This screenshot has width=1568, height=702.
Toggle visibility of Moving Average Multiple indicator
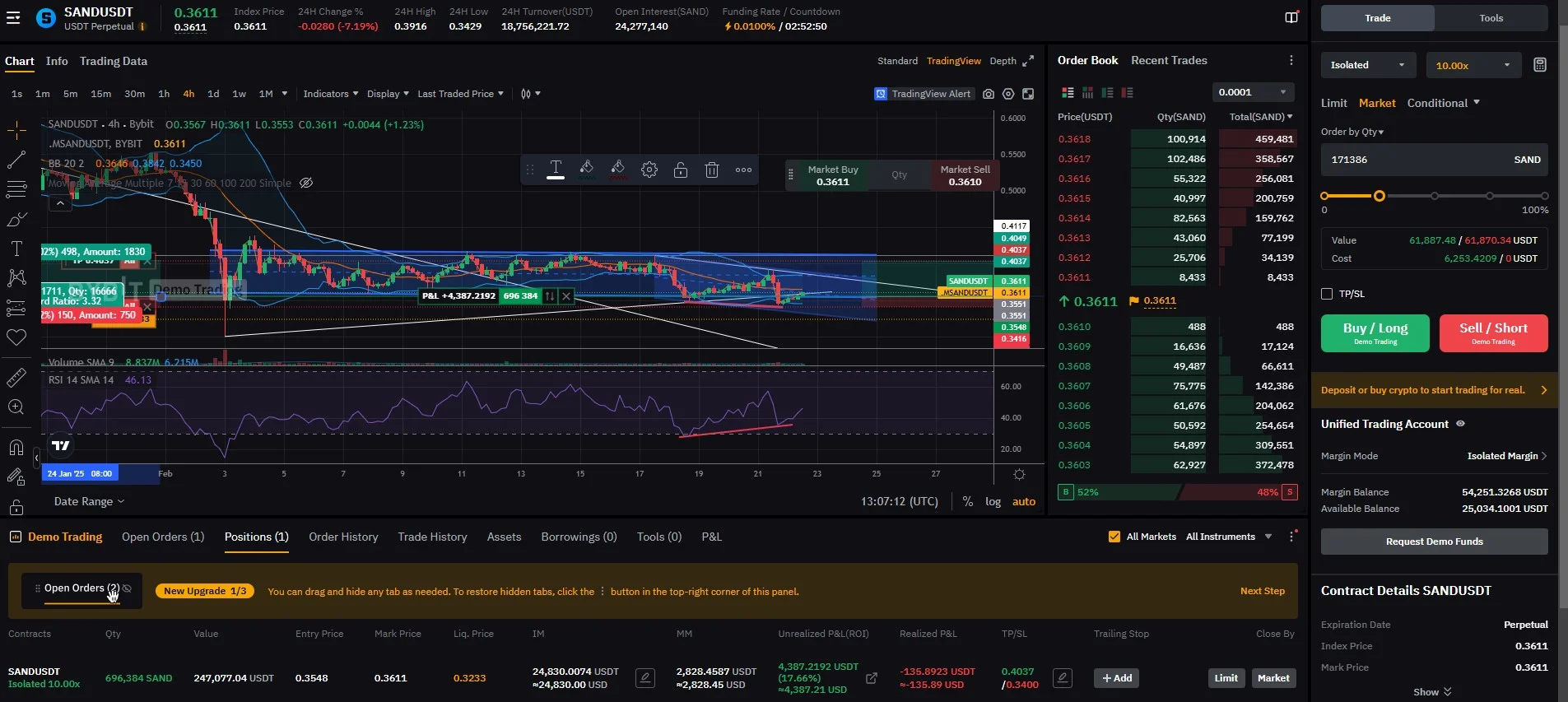tap(306, 183)
